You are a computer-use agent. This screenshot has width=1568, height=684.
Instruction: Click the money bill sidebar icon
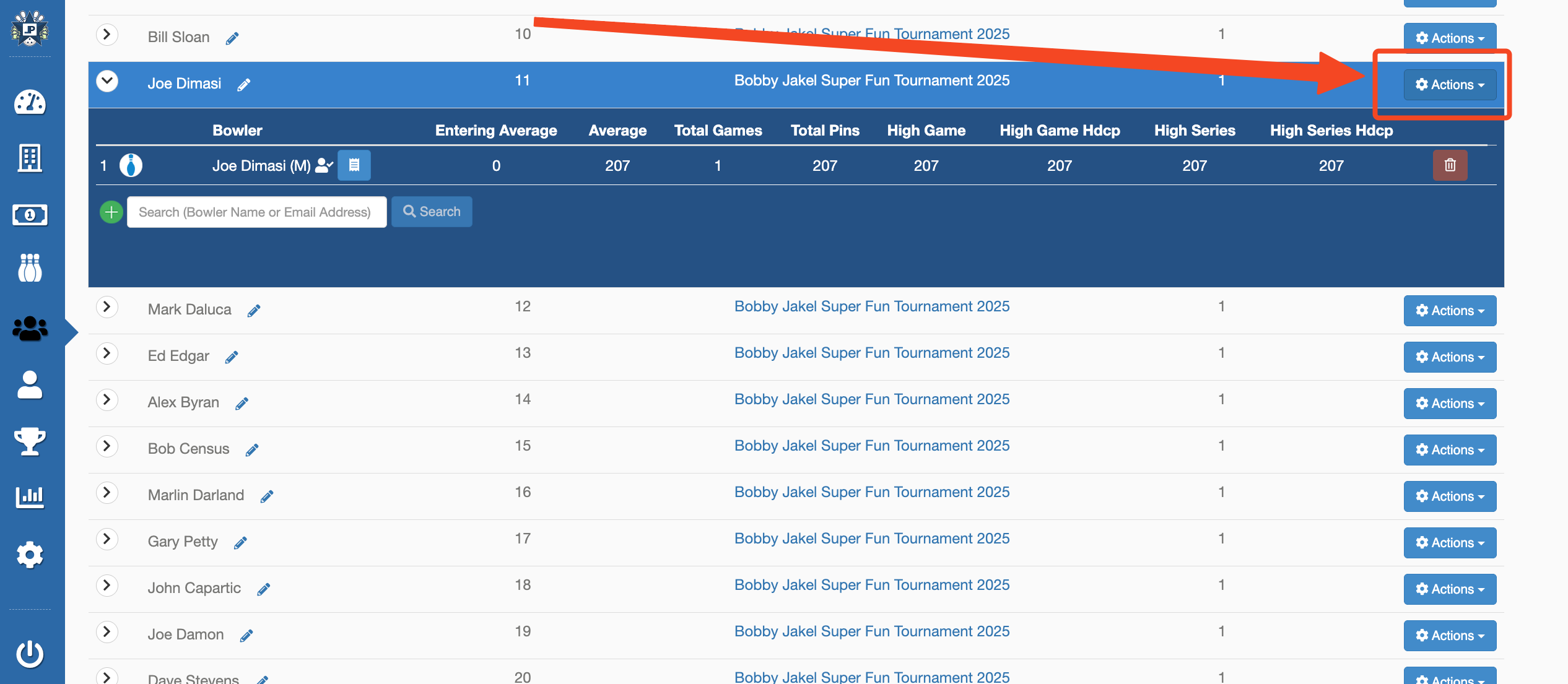[30, 215]
